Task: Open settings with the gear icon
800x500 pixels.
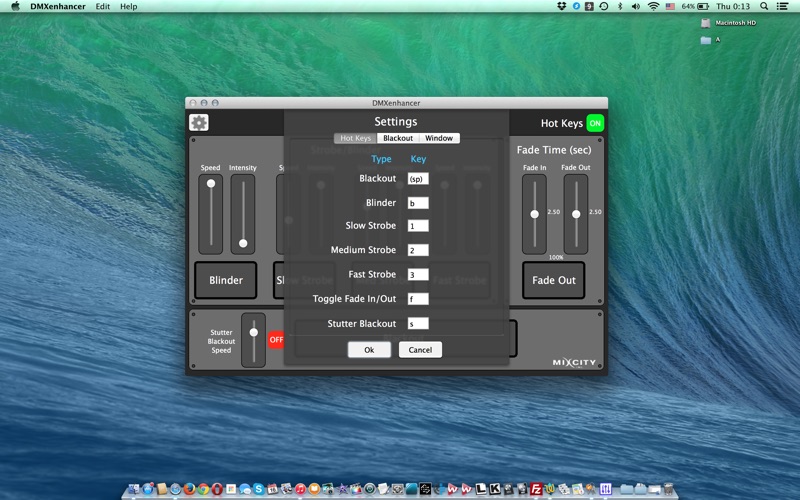Action: pyautogui.click(x=198, y=122)
